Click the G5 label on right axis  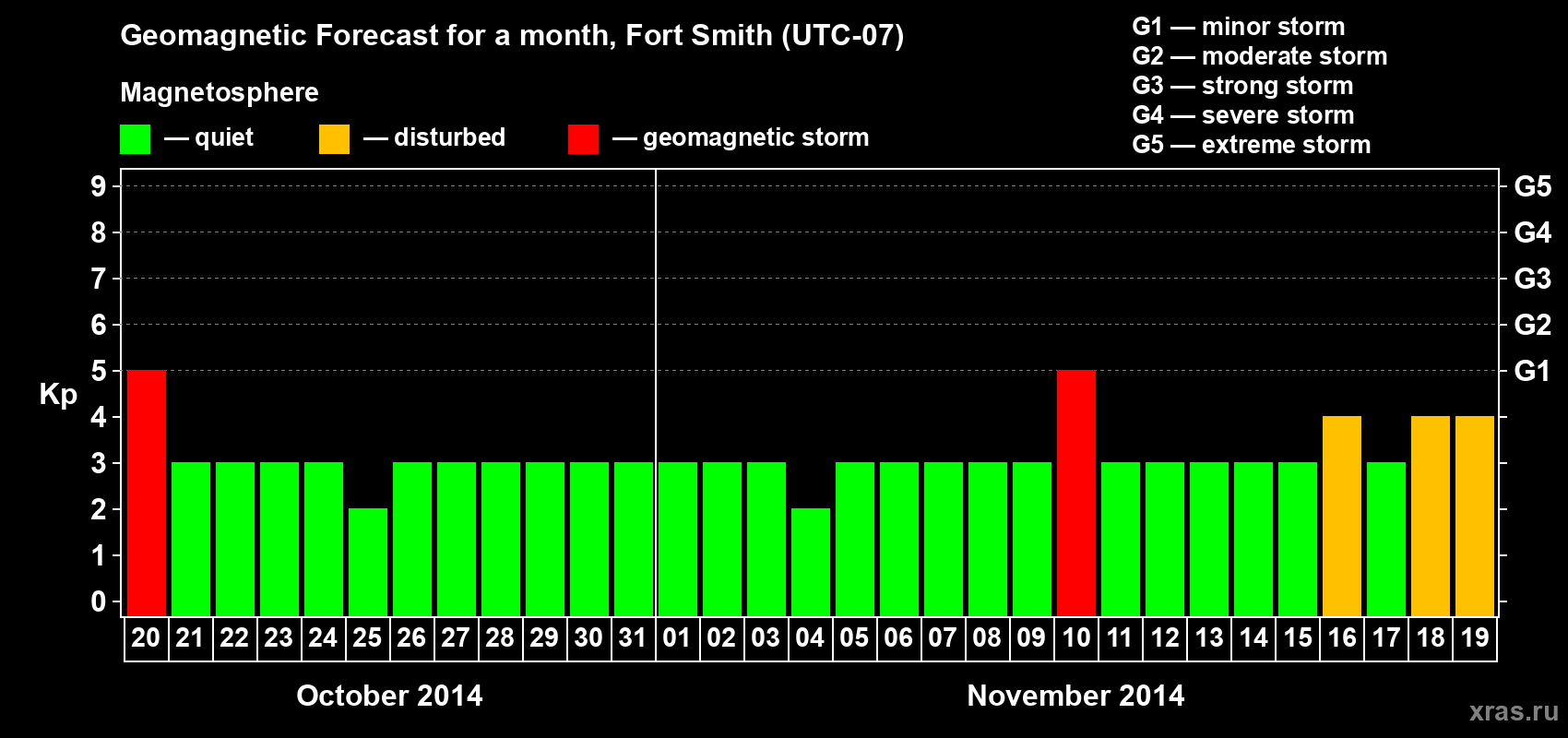pos(1533,186)
